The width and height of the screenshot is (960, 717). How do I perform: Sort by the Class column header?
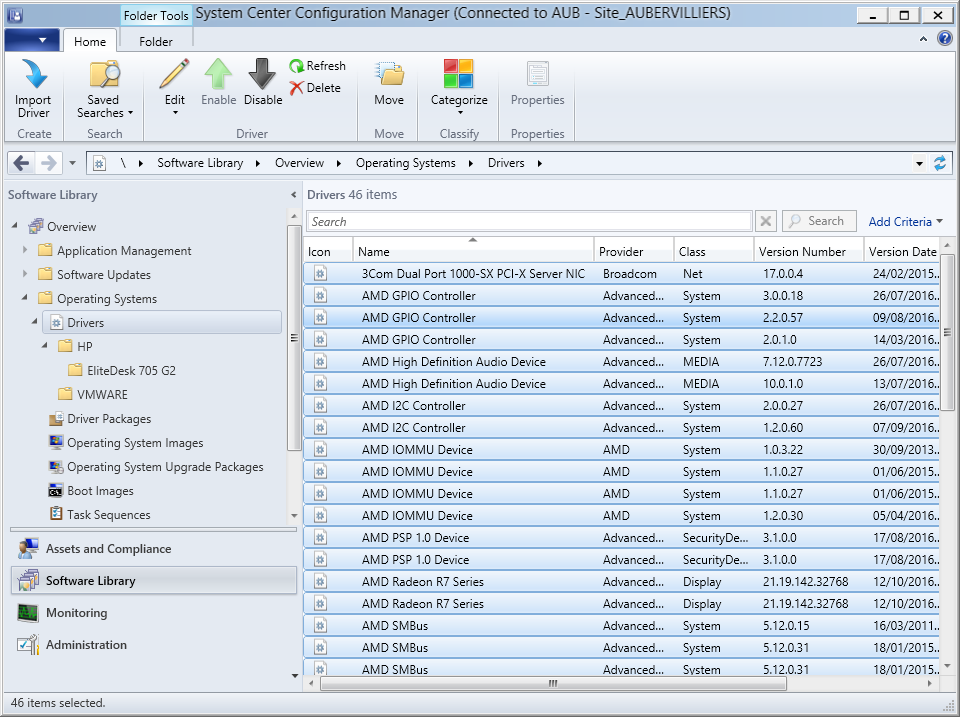click(x=713, y=251)
